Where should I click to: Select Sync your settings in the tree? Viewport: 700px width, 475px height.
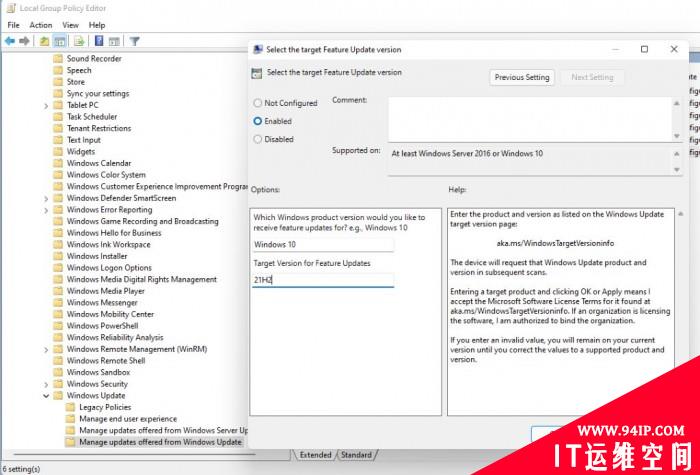98,93
